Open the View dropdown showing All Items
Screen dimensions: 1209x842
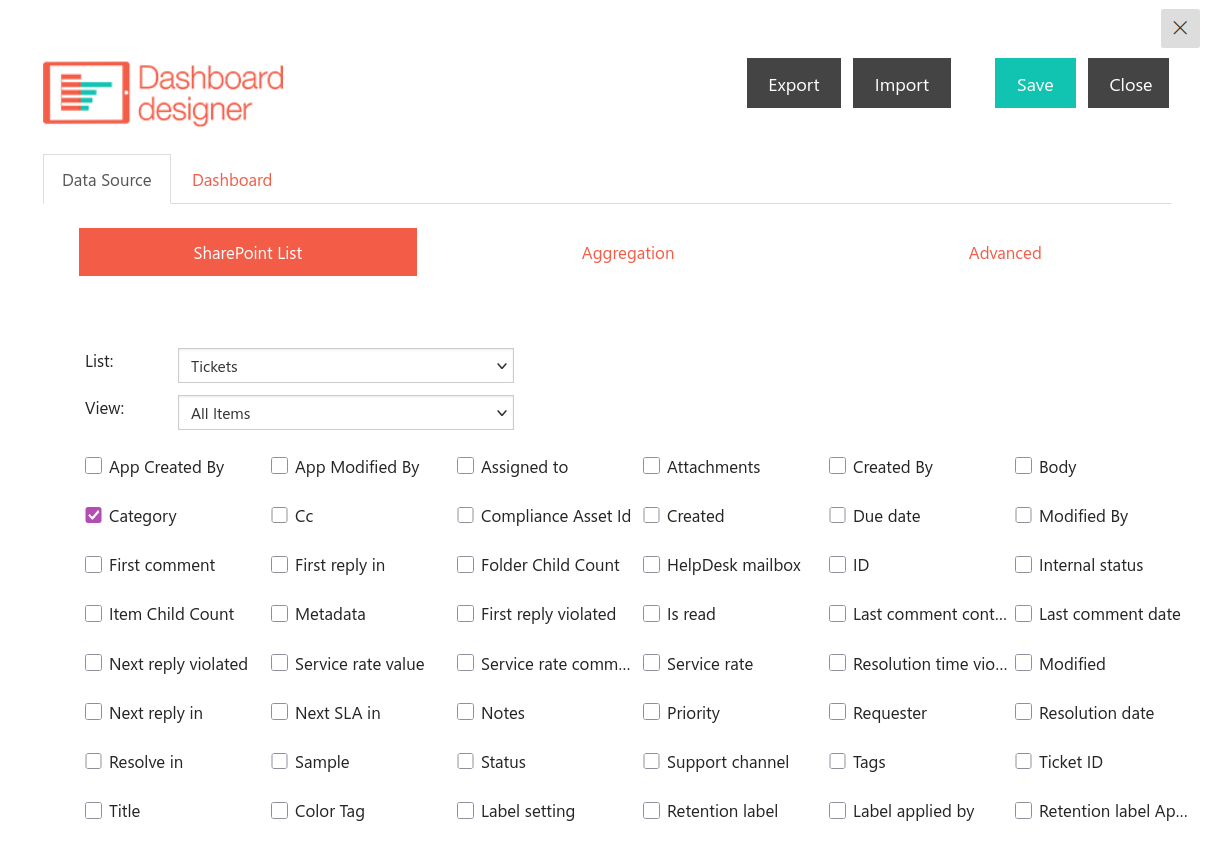[346, 413]
